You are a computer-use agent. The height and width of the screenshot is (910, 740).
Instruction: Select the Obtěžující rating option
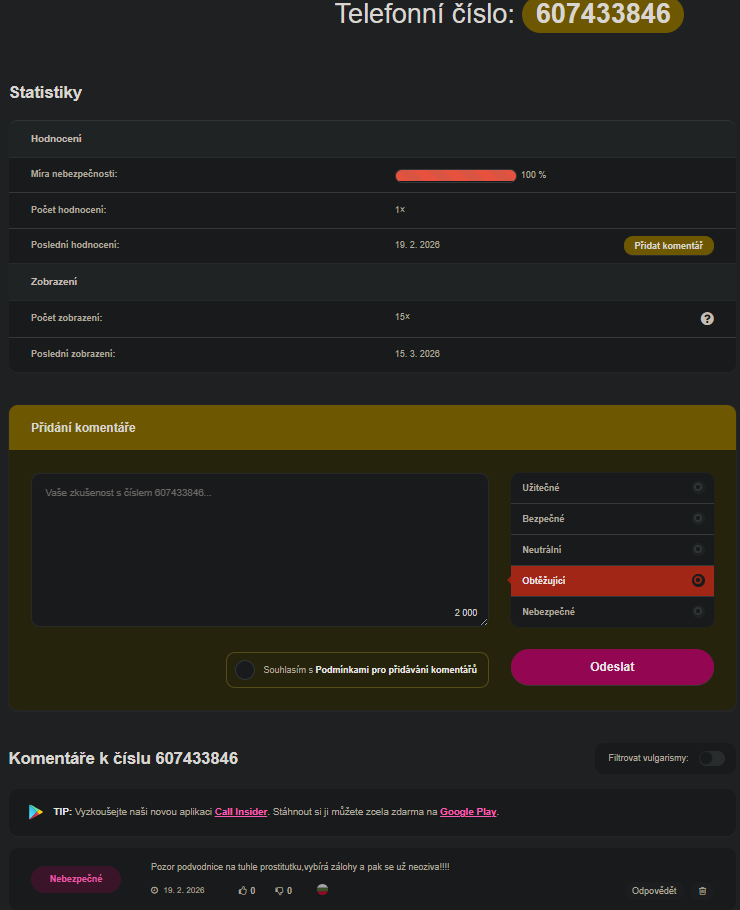pos(612,581)
